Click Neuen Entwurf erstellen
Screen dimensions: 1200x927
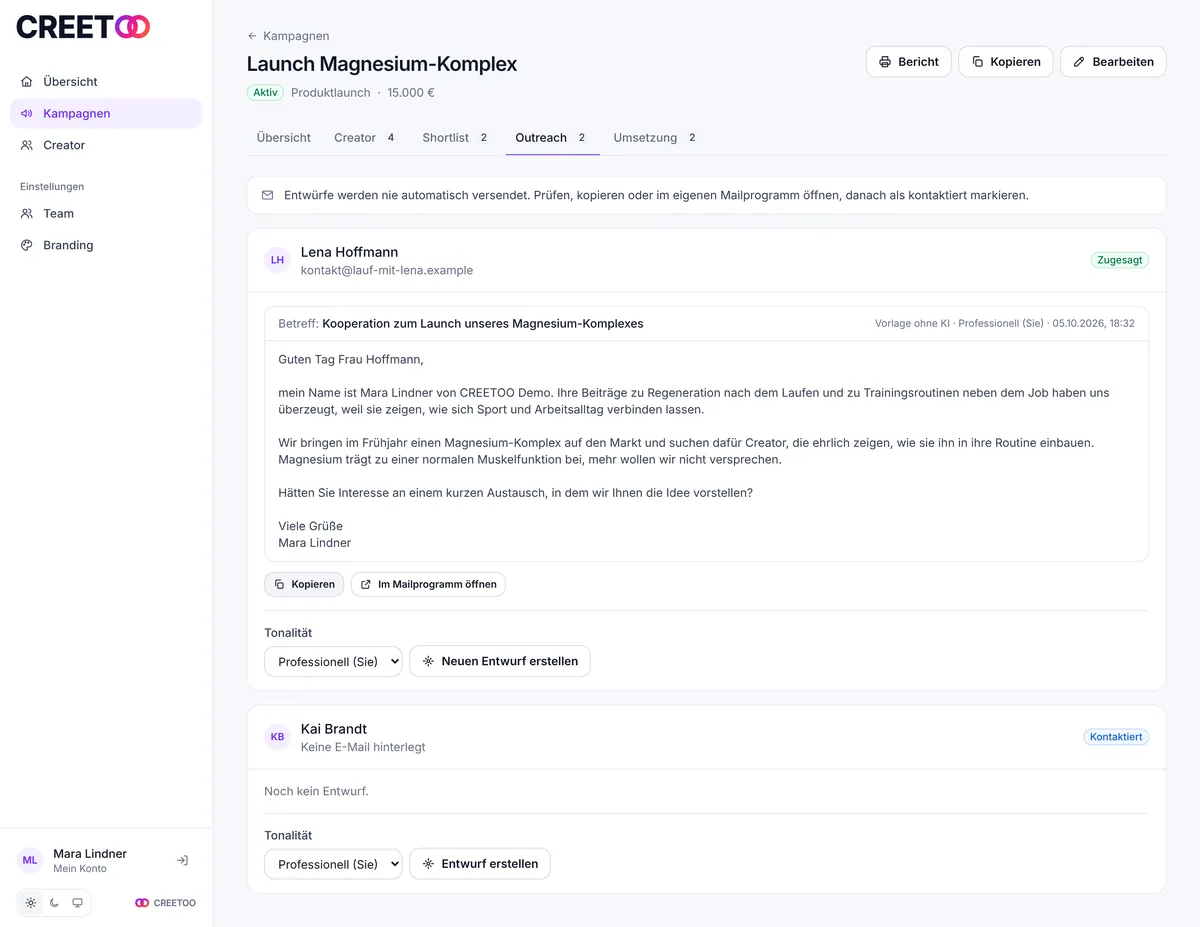coord(500,661)
